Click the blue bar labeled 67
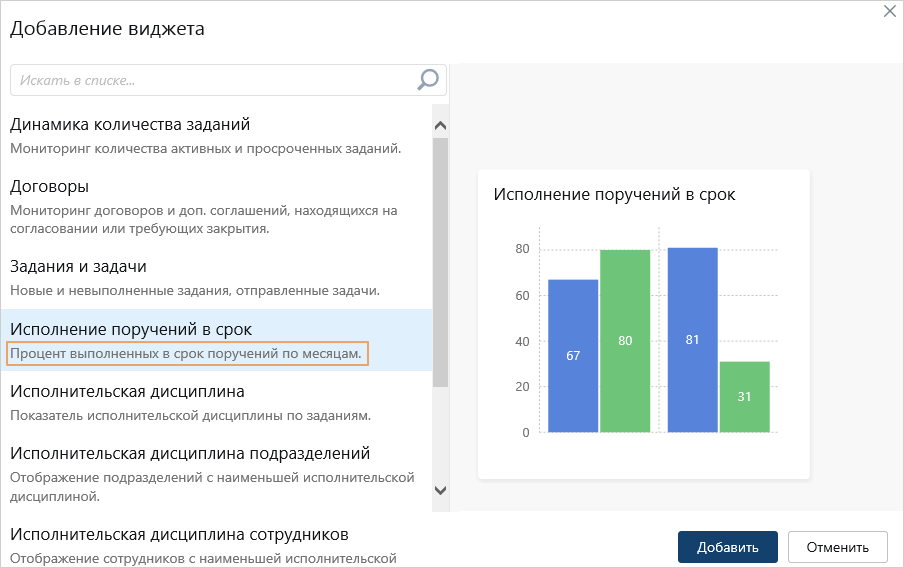904x568 pixels. point(573,356)
